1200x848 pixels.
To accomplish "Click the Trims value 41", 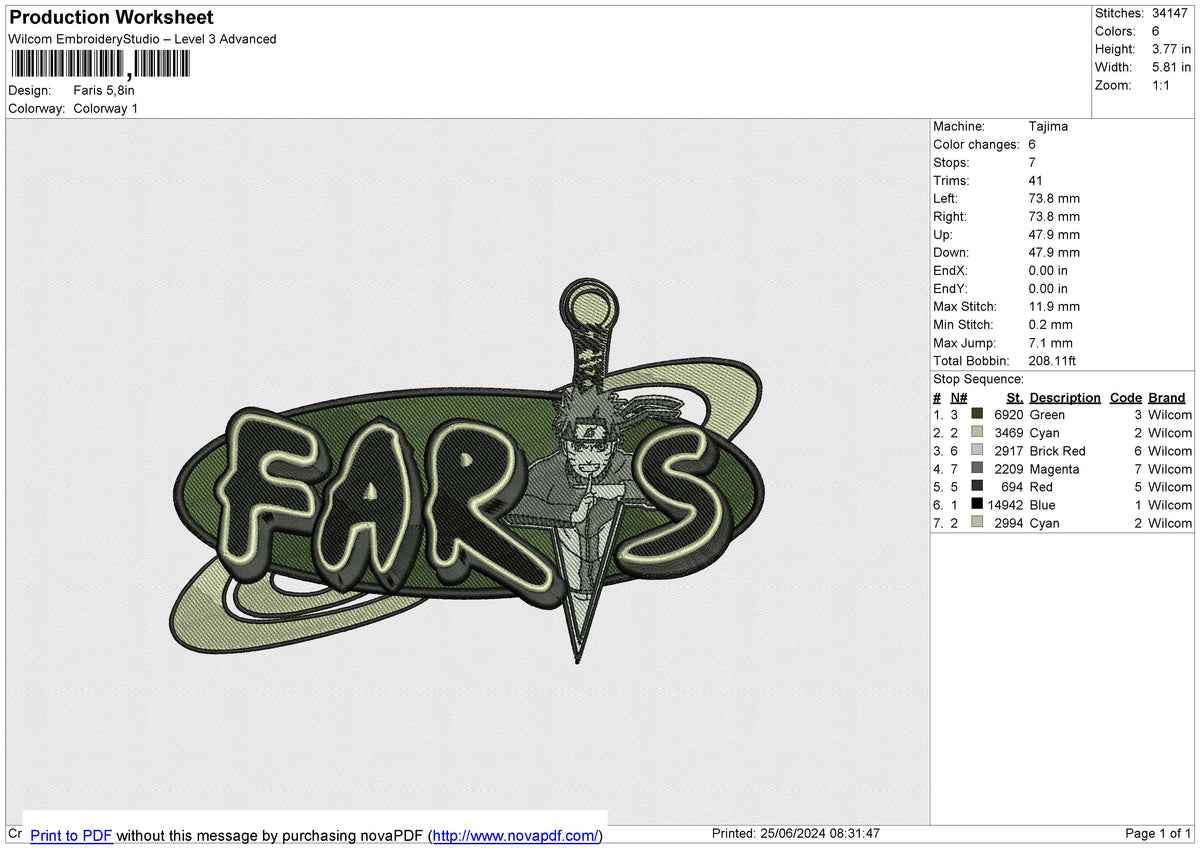I will 1036,180.
